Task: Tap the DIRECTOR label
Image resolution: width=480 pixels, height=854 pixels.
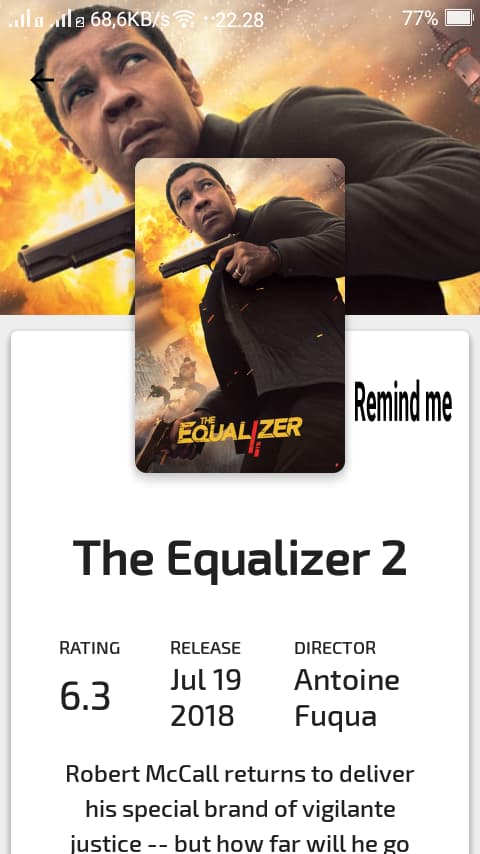Action: (335, 648)
